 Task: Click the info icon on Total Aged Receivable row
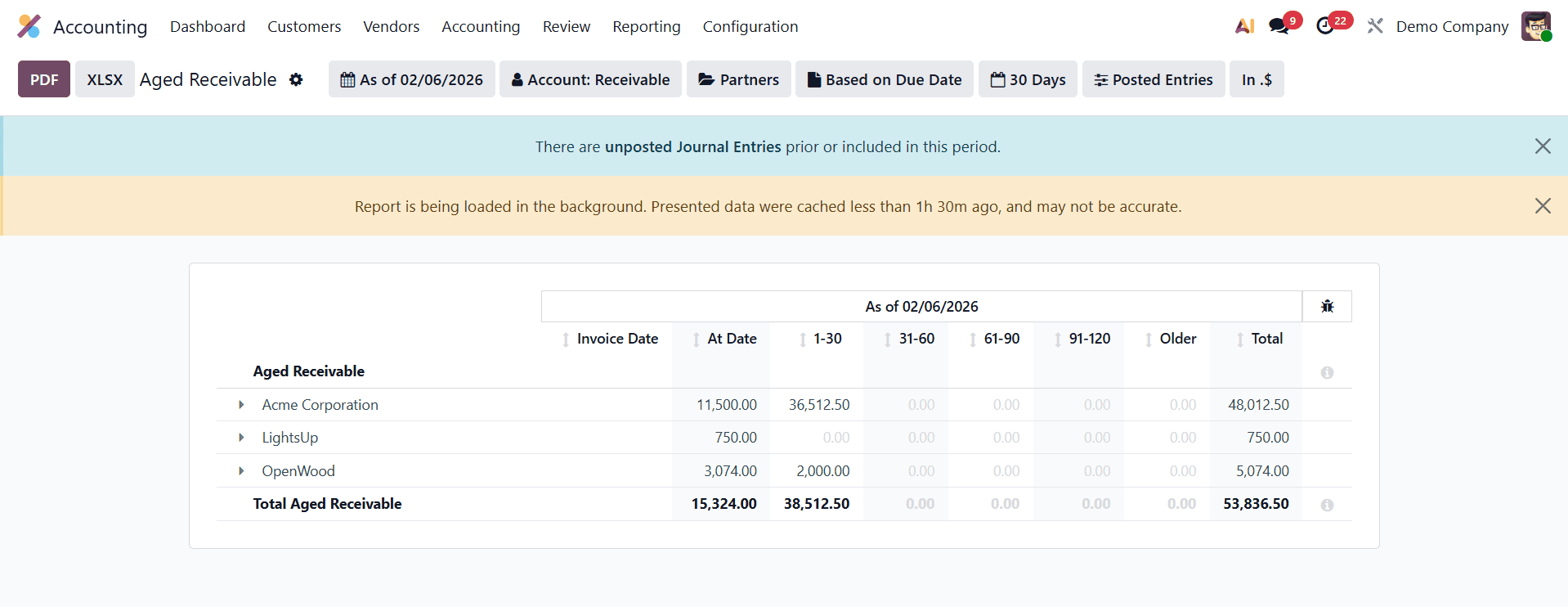1327,505
